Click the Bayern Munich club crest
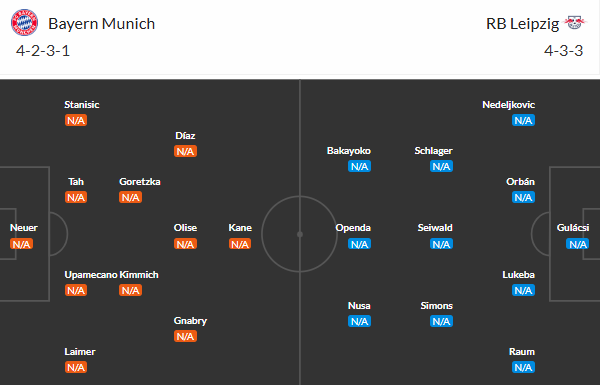 click(24, 23)
